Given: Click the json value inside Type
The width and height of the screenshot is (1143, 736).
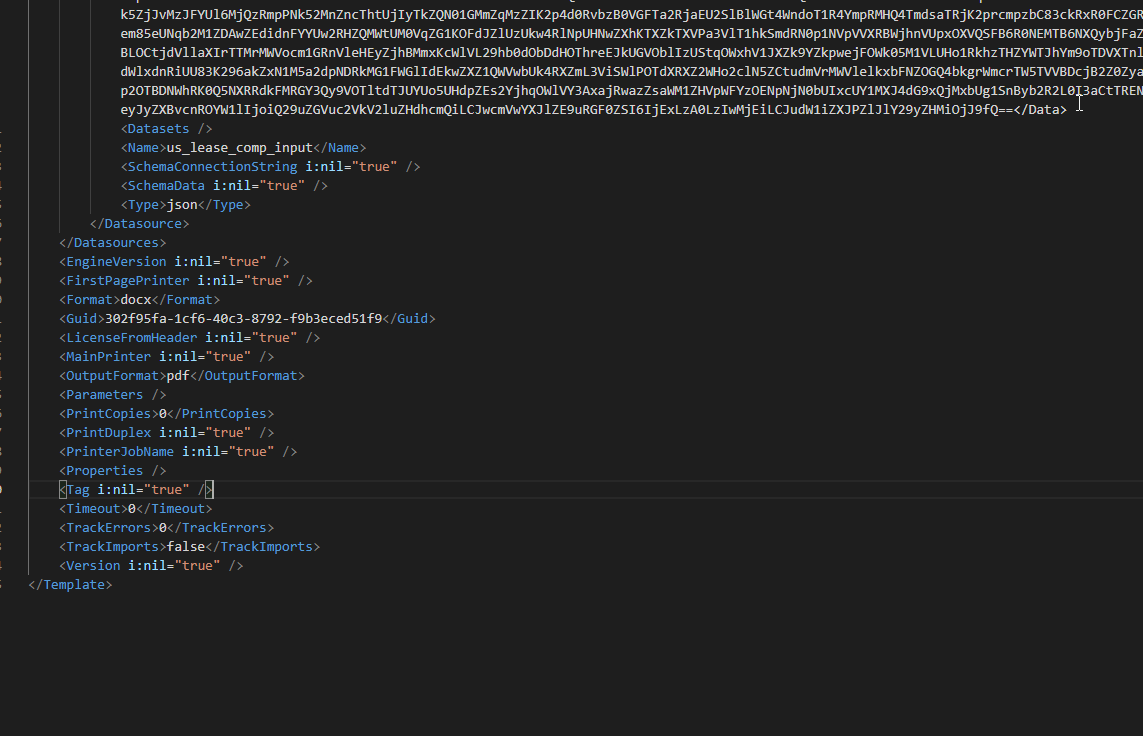Looking at the screenshot, I should (182, 204).
